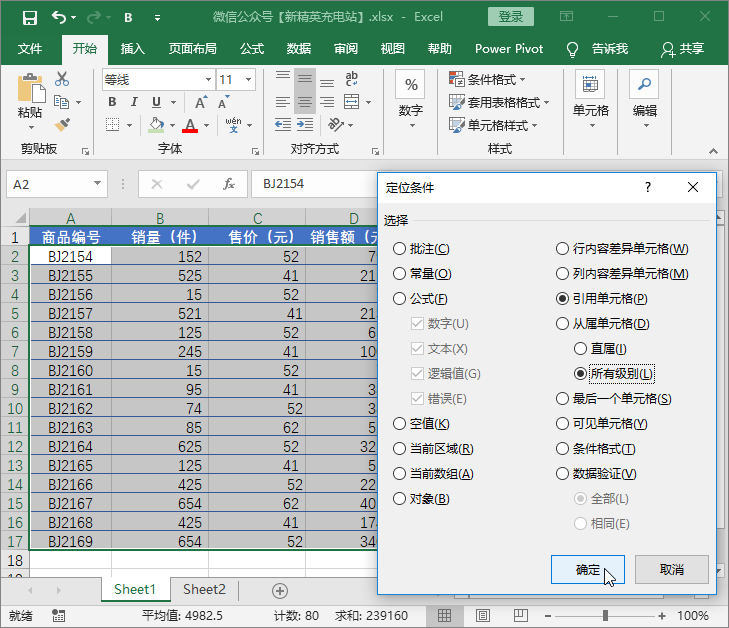Open the Paste 粘贴 dropdown arrow
The height and width of the screenshot is (628, 729).
[x=31, y=127]
